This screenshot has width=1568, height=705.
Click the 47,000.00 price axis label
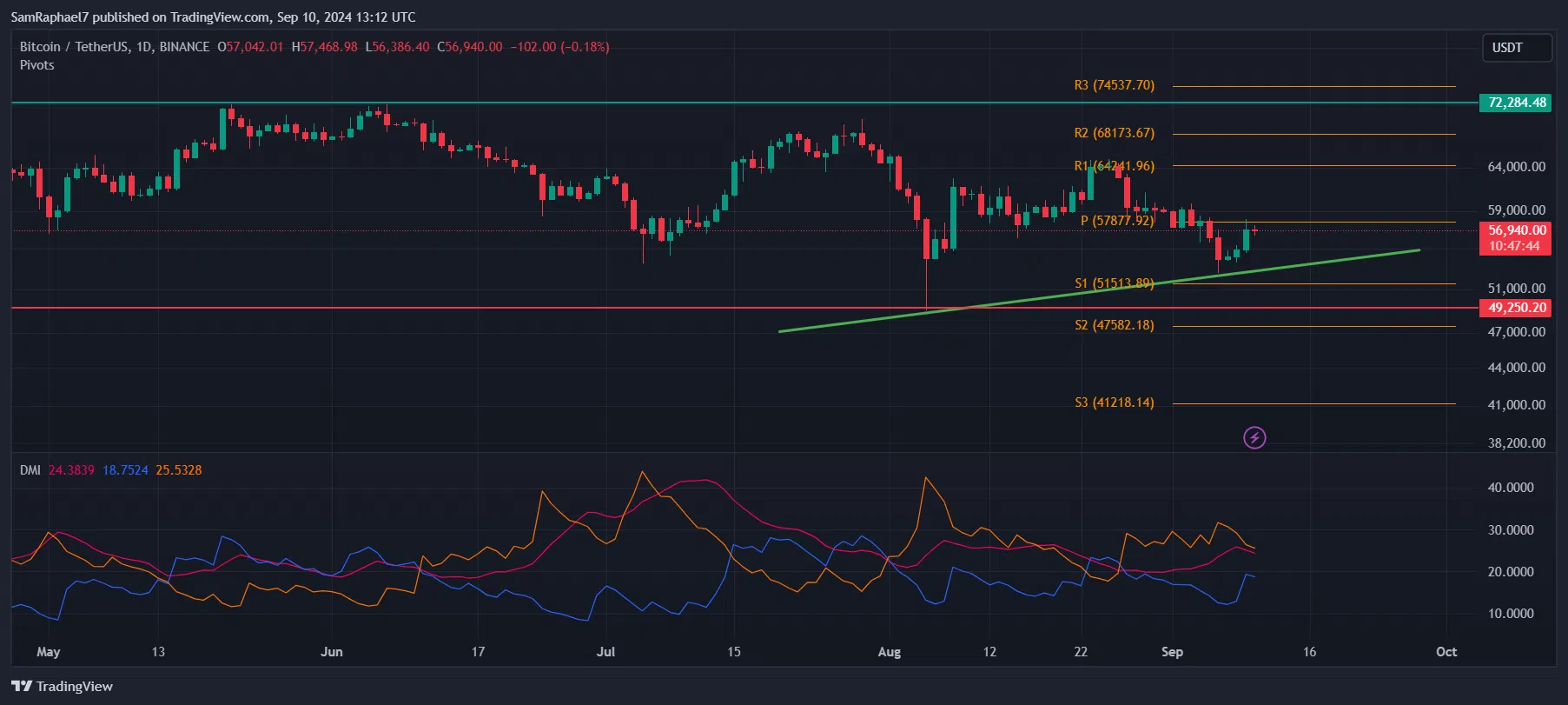1517,332
